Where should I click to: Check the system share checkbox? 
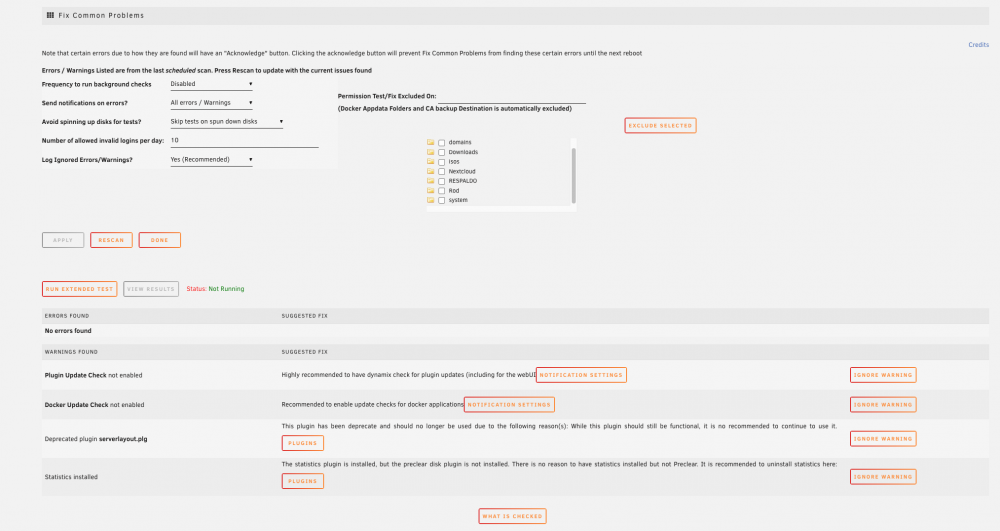(x=441, y=200)
